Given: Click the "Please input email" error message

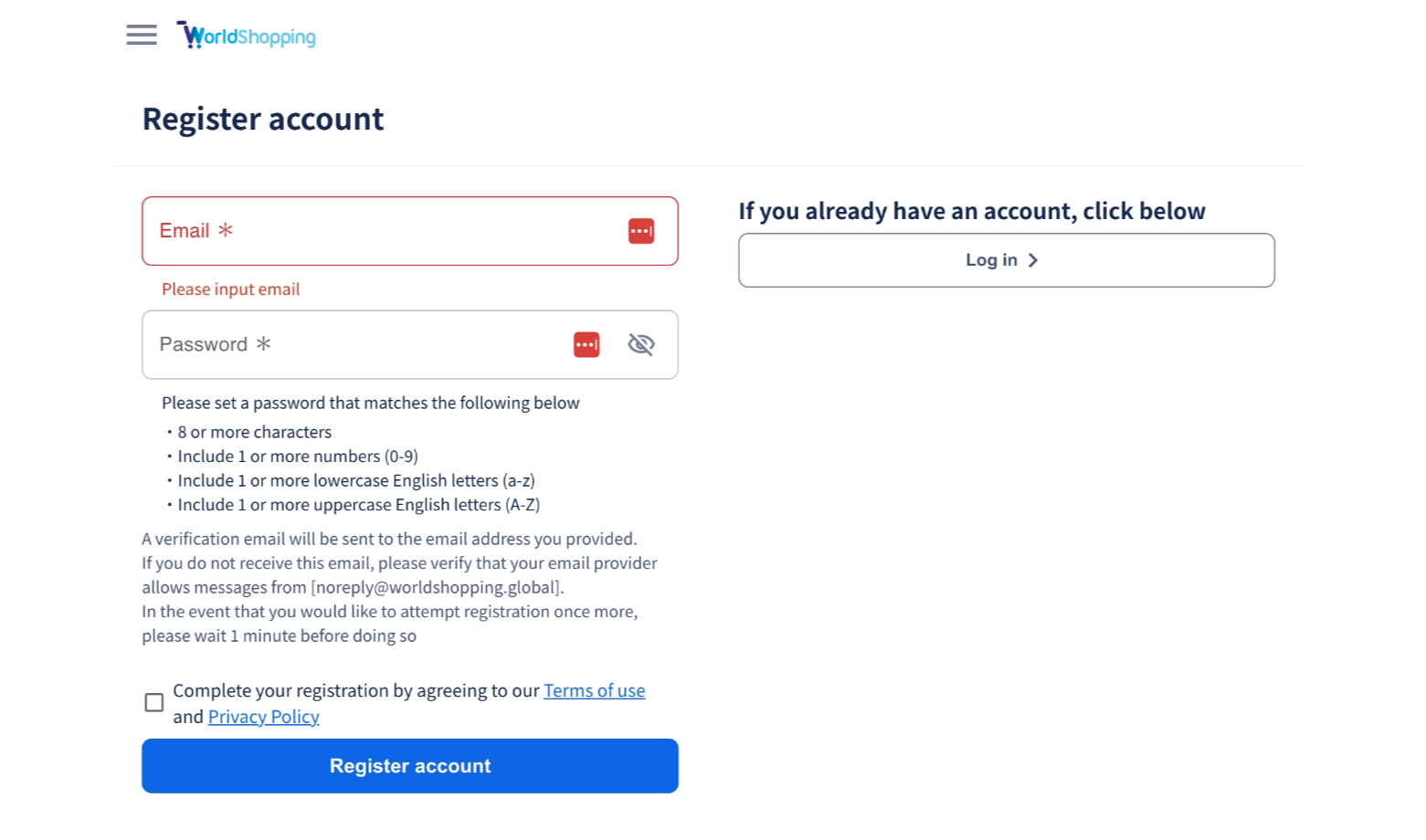Looking at the screenshot, I should point(231,289).
